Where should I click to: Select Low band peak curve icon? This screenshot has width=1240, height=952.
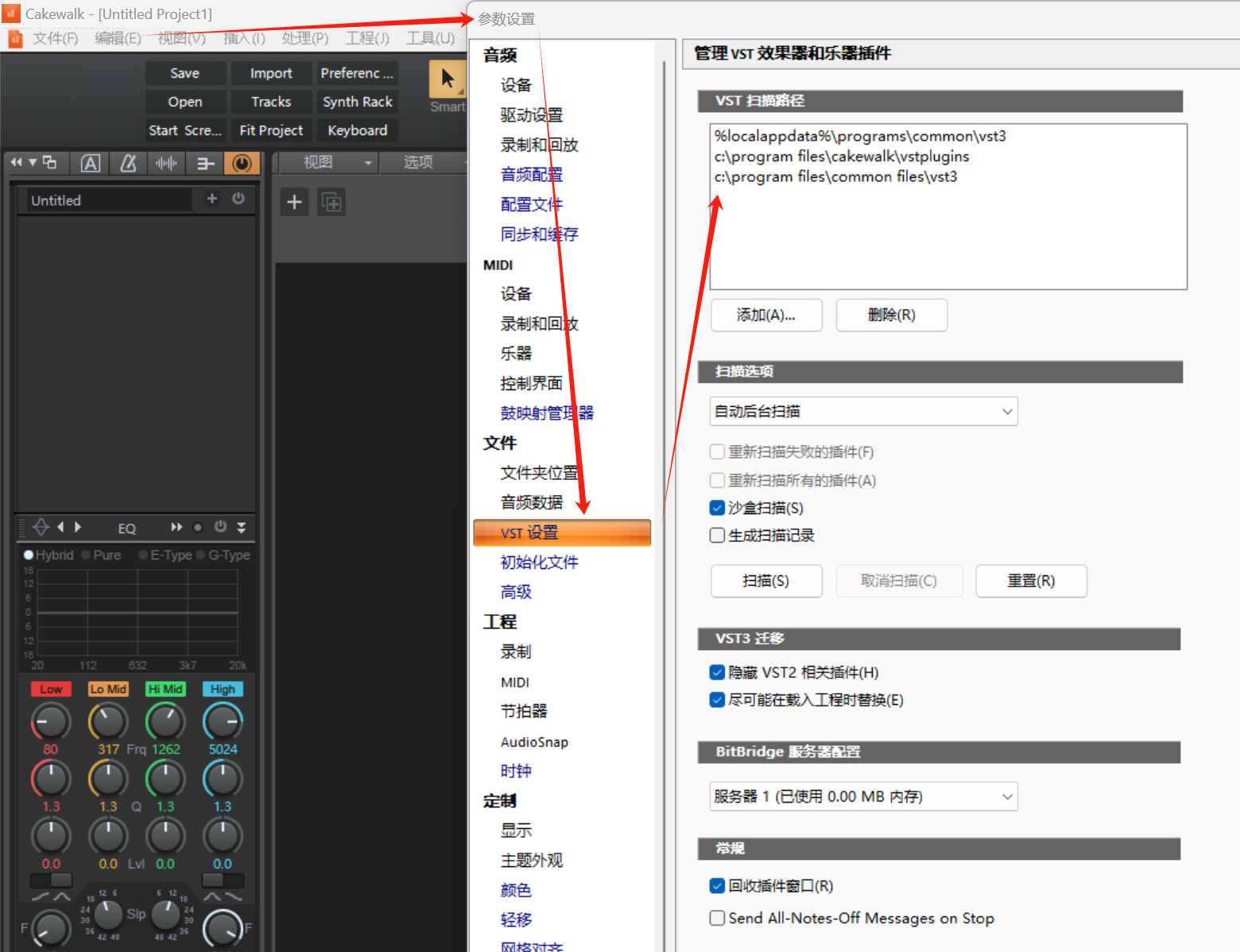(61, 897)
